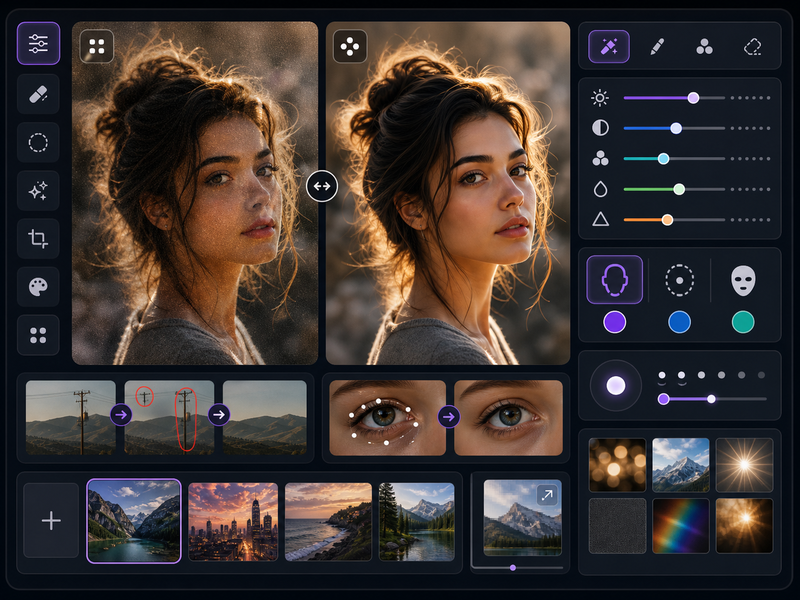
Task: Click grid icon on the before photo
Action: (97, 46)
